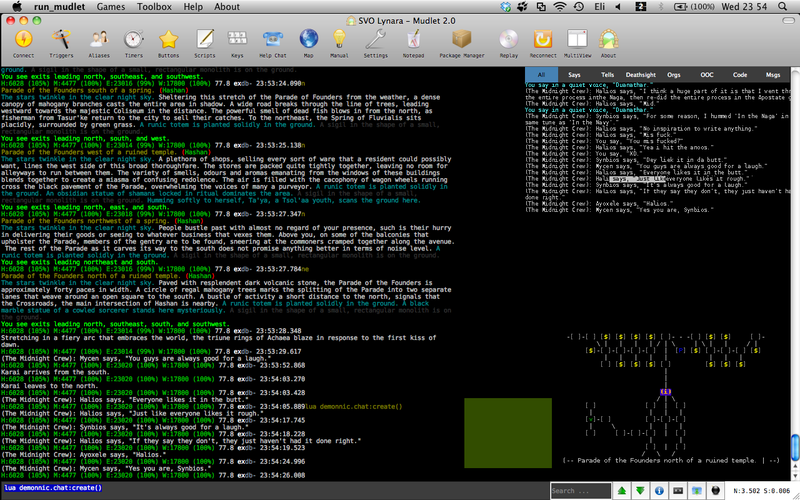This screenshot has height=500, width=800.
Task: Click the blue info icon in bottom bar
Action: click(659, 491)
